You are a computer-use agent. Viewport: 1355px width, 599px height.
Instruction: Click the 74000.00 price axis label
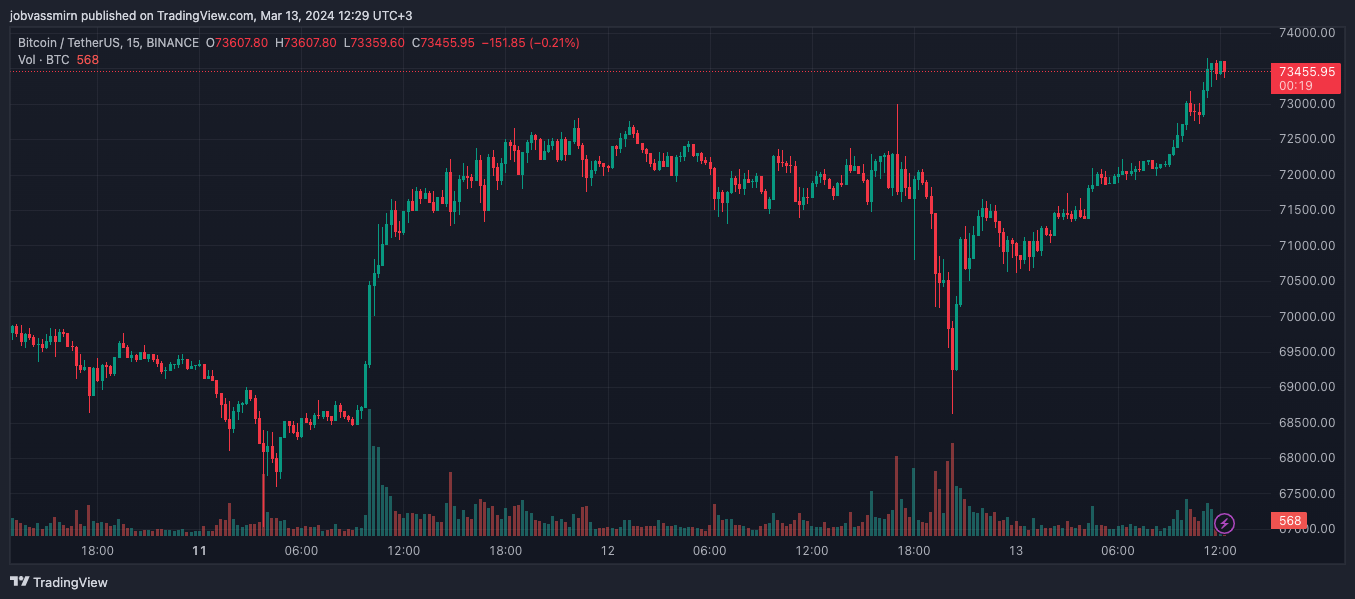coord(1307,33)
